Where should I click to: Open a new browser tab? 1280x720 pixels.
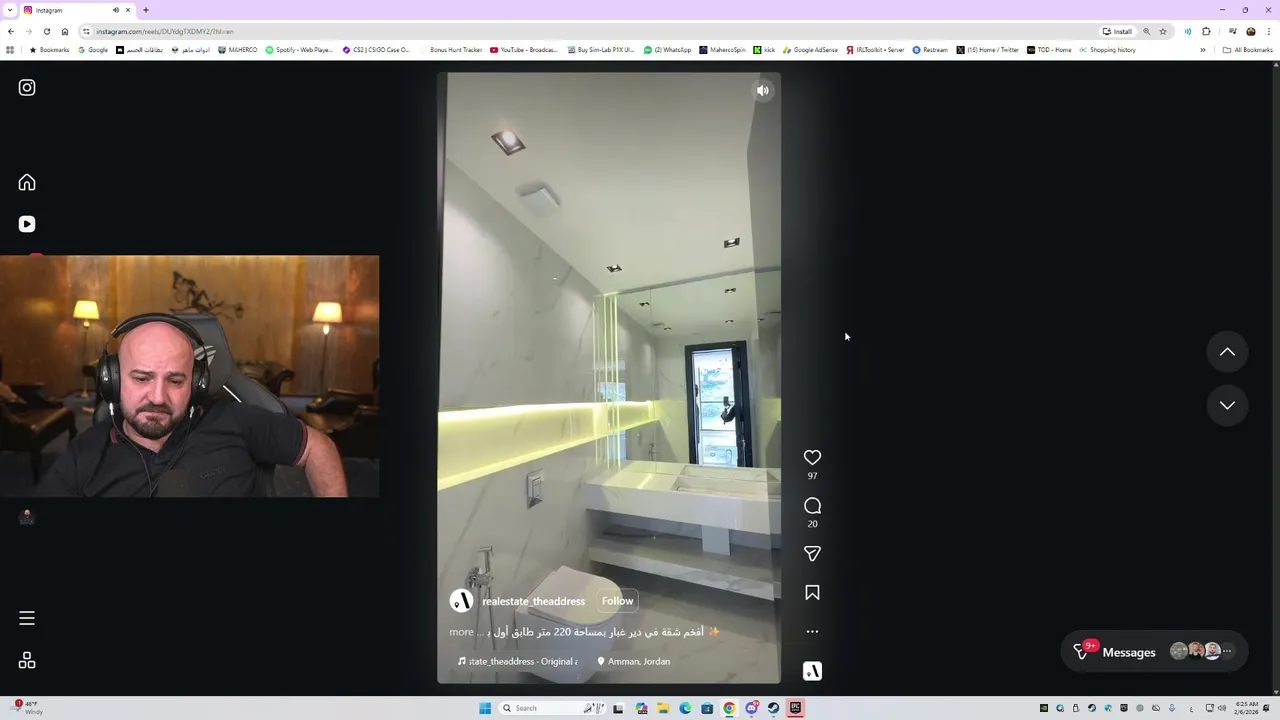point(145,10)
